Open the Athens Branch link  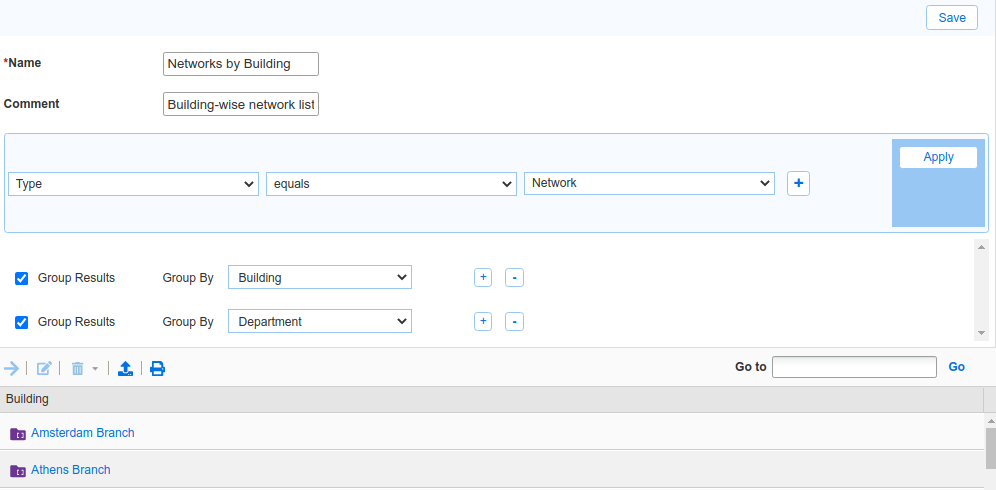[x=71, y=470]
